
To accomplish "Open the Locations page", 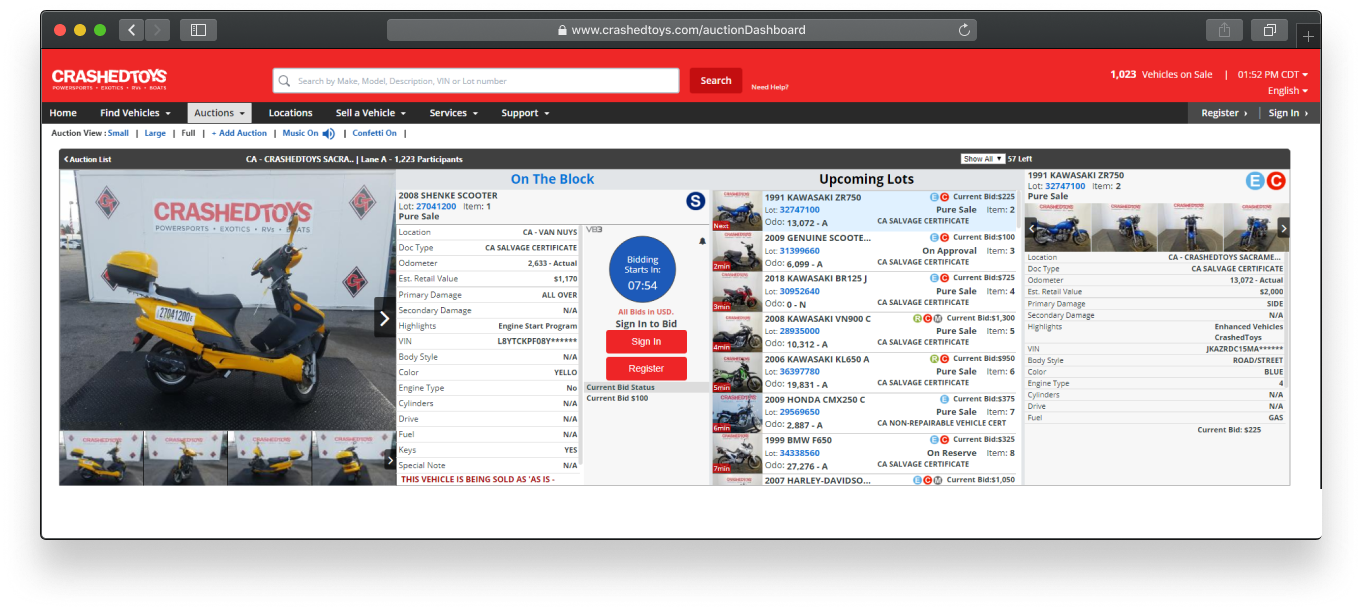I will 290,113.
